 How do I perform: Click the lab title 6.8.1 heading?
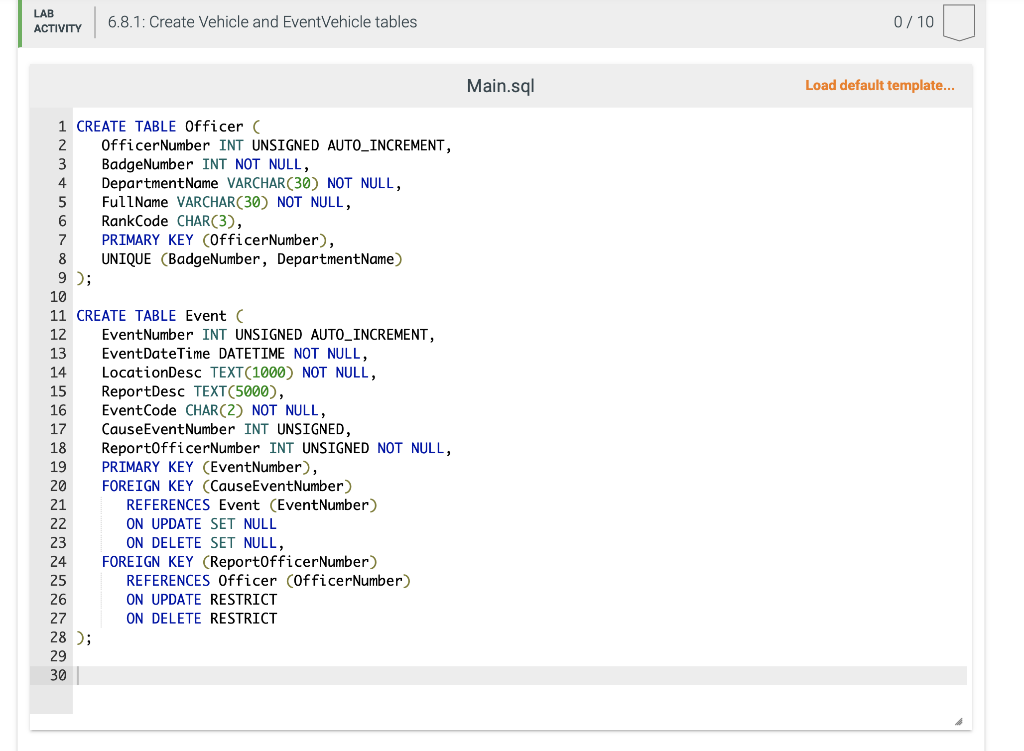pyautogui.click(x=262, y=22)
